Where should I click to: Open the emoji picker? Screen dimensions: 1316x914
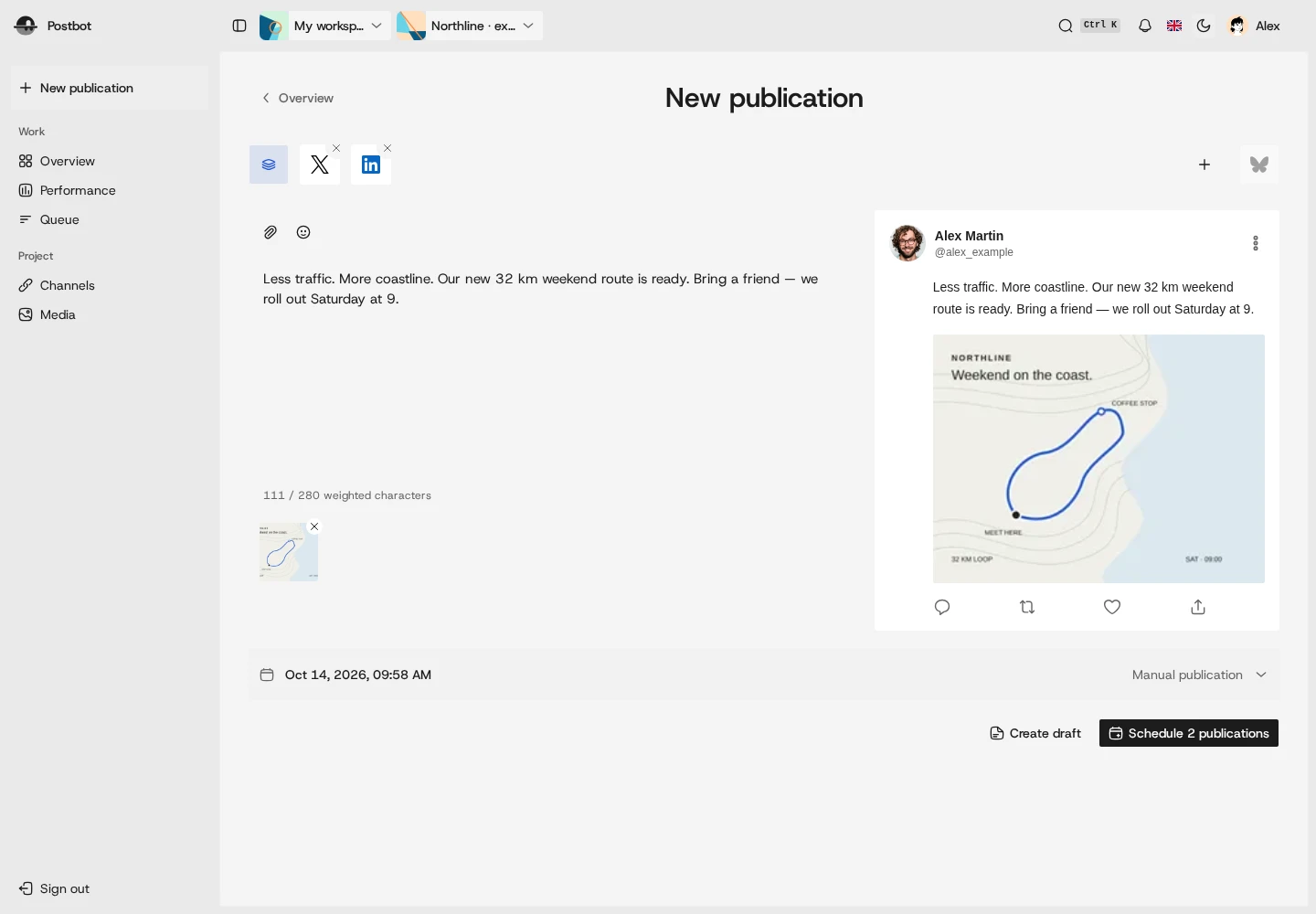(303, 232)
